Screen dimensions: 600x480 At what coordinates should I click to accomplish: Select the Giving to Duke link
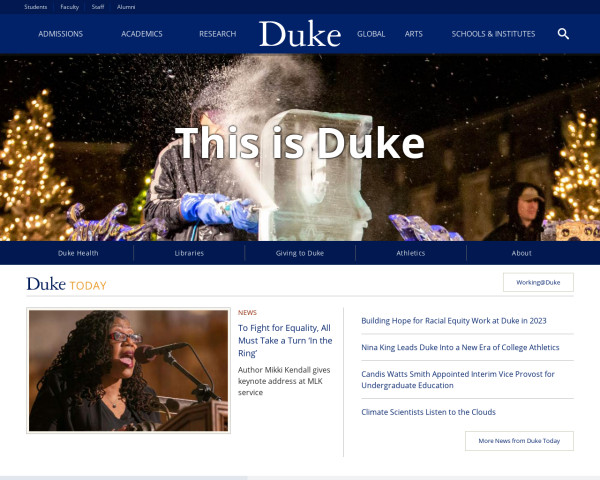pos(300,253)
